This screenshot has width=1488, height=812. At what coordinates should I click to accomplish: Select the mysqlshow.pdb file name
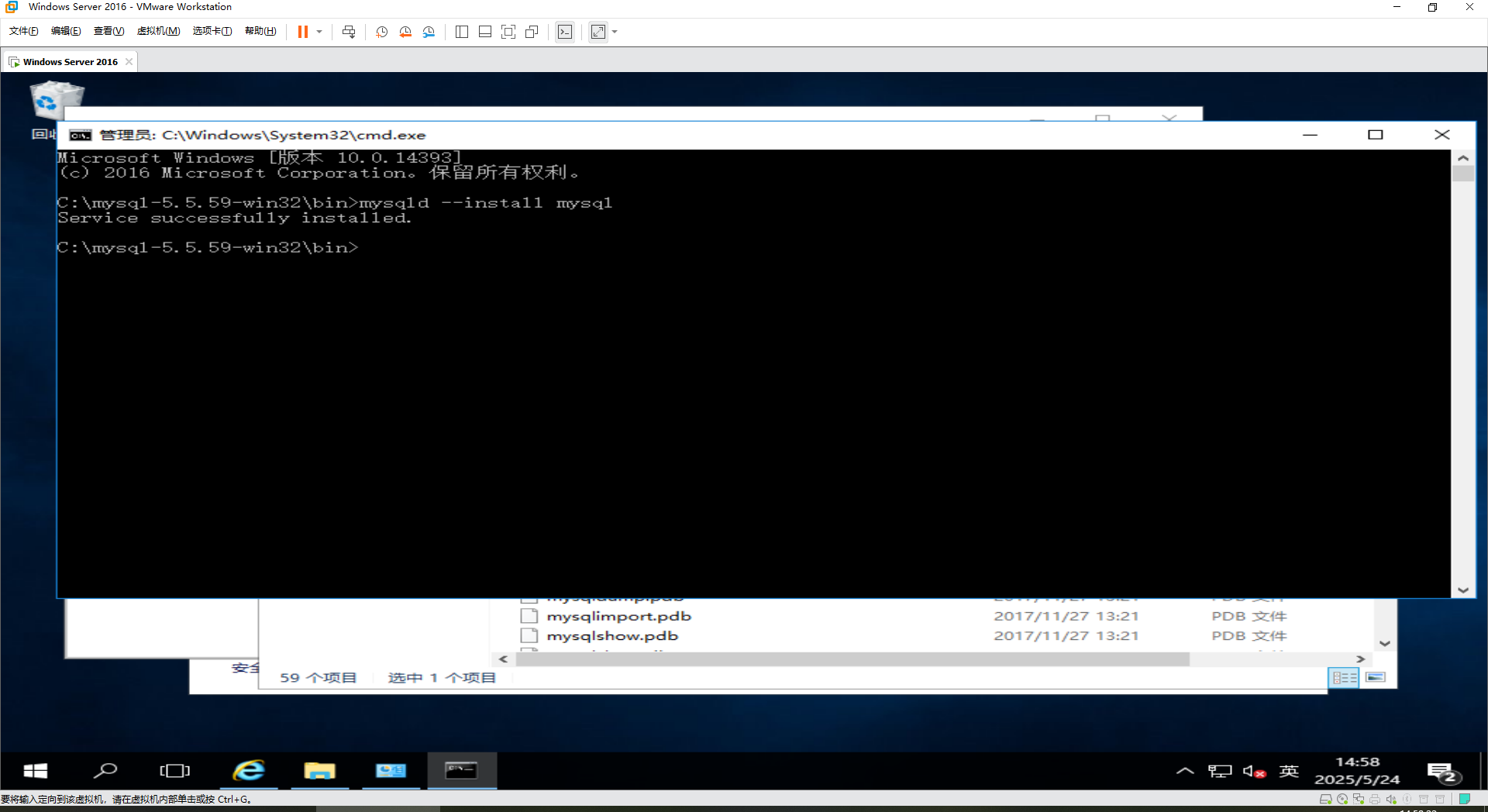click(x=612, y=635)
